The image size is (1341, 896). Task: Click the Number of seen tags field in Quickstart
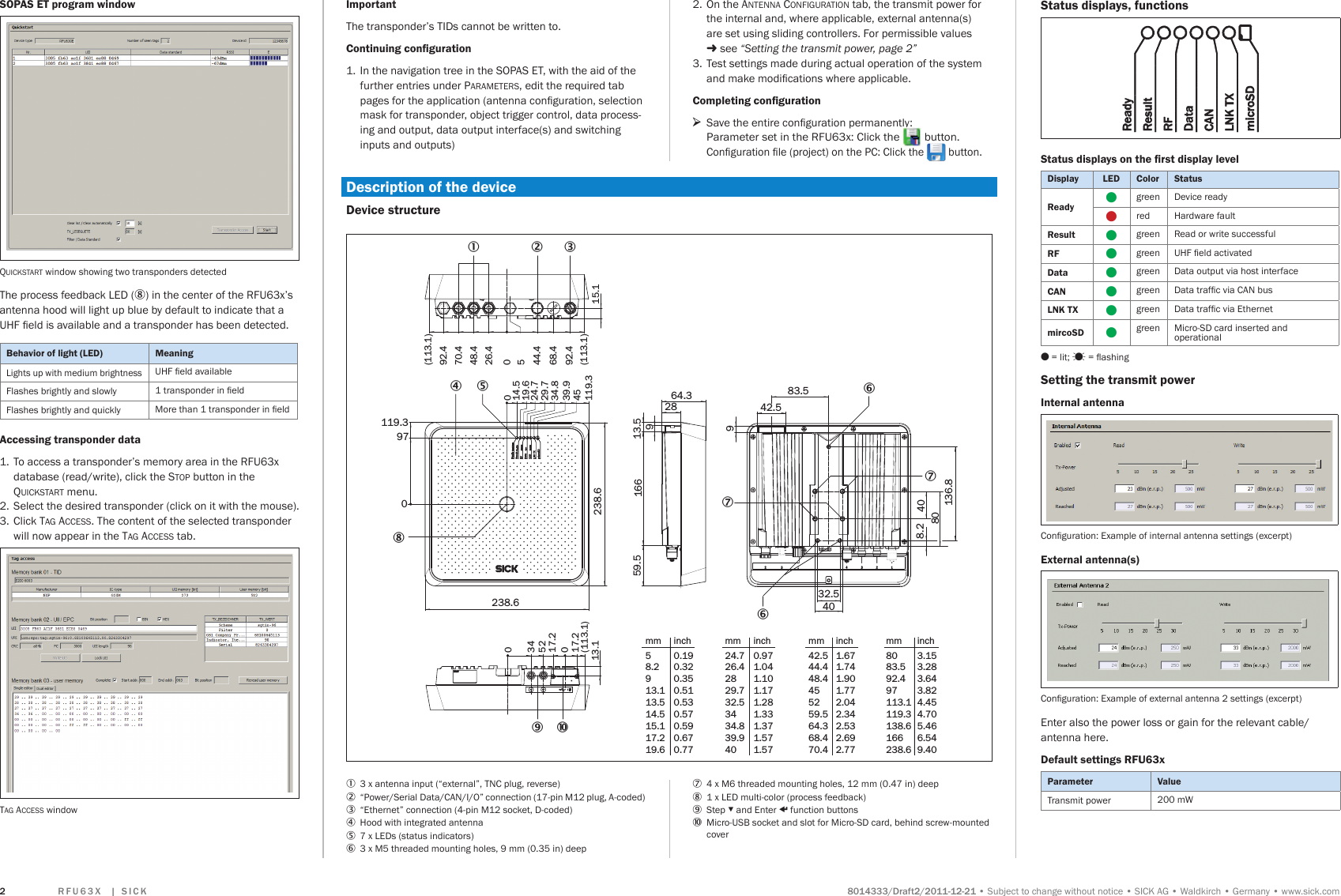(x=165, y=41)
